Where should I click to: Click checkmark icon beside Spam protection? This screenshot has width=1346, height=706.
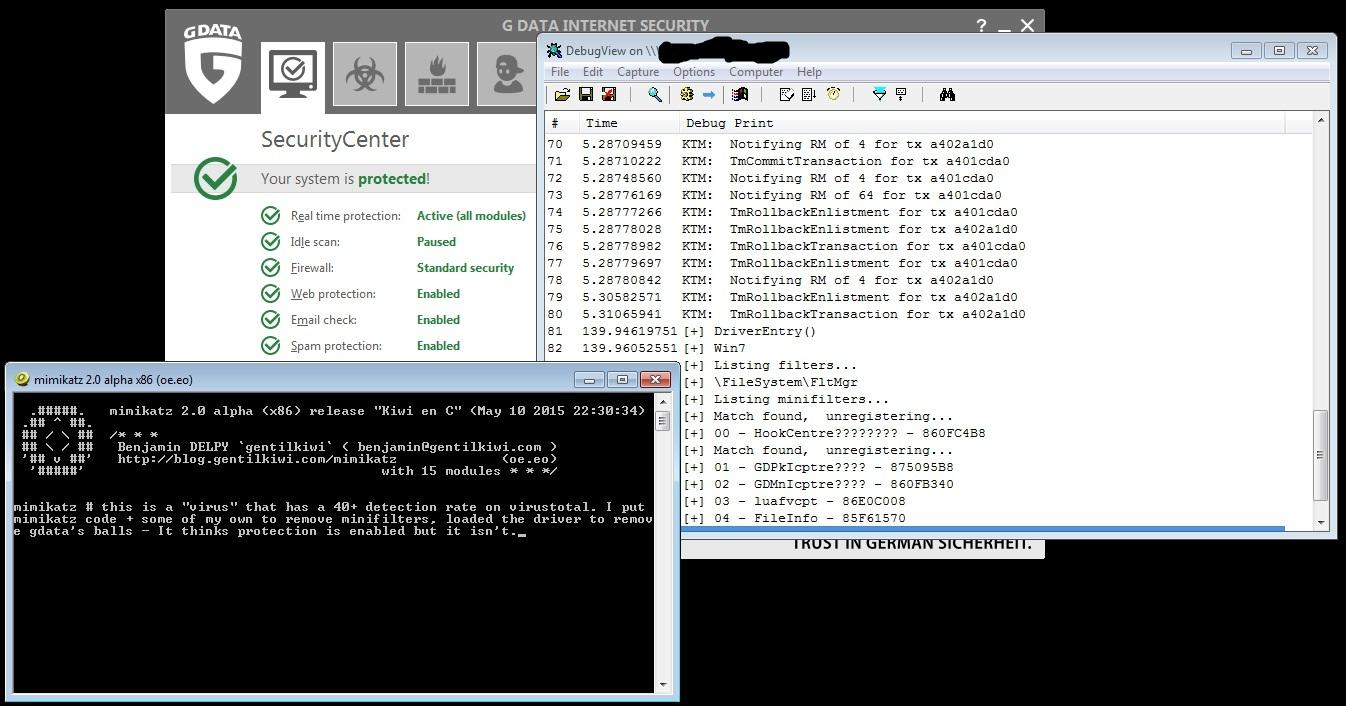click(270, 346)
